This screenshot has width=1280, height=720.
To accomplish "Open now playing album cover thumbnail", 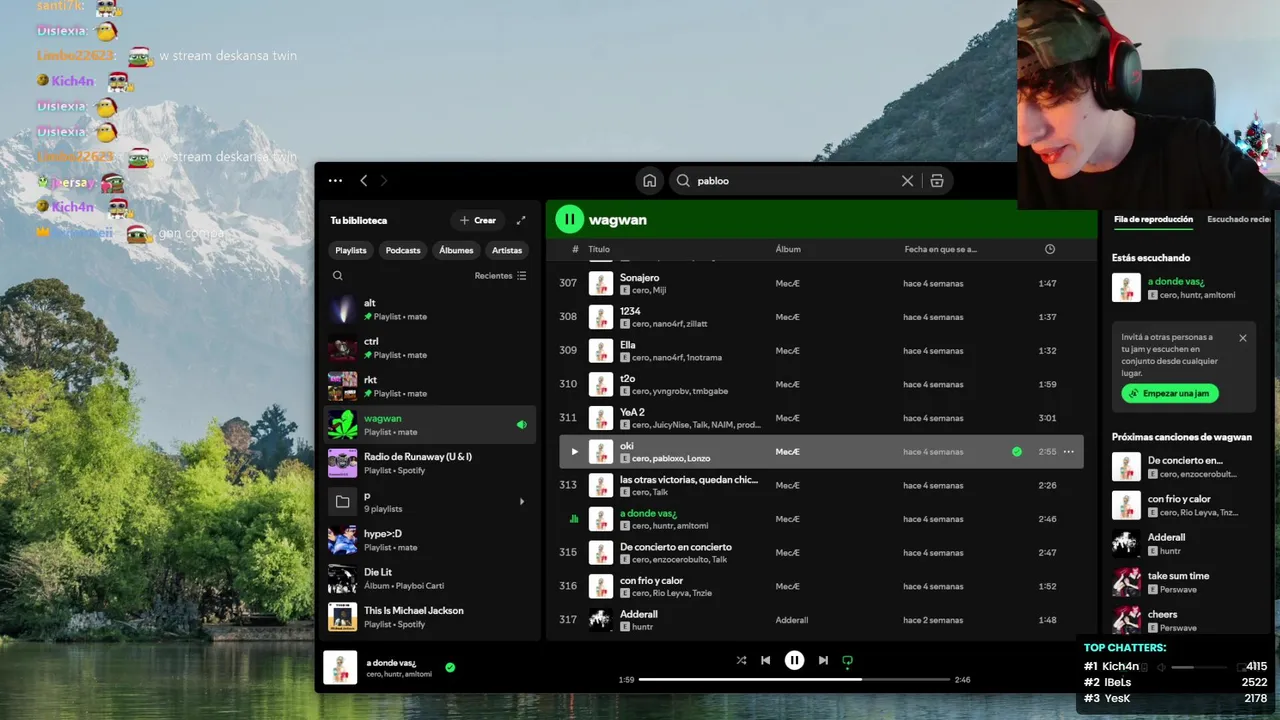I will [x=340, y=667].
